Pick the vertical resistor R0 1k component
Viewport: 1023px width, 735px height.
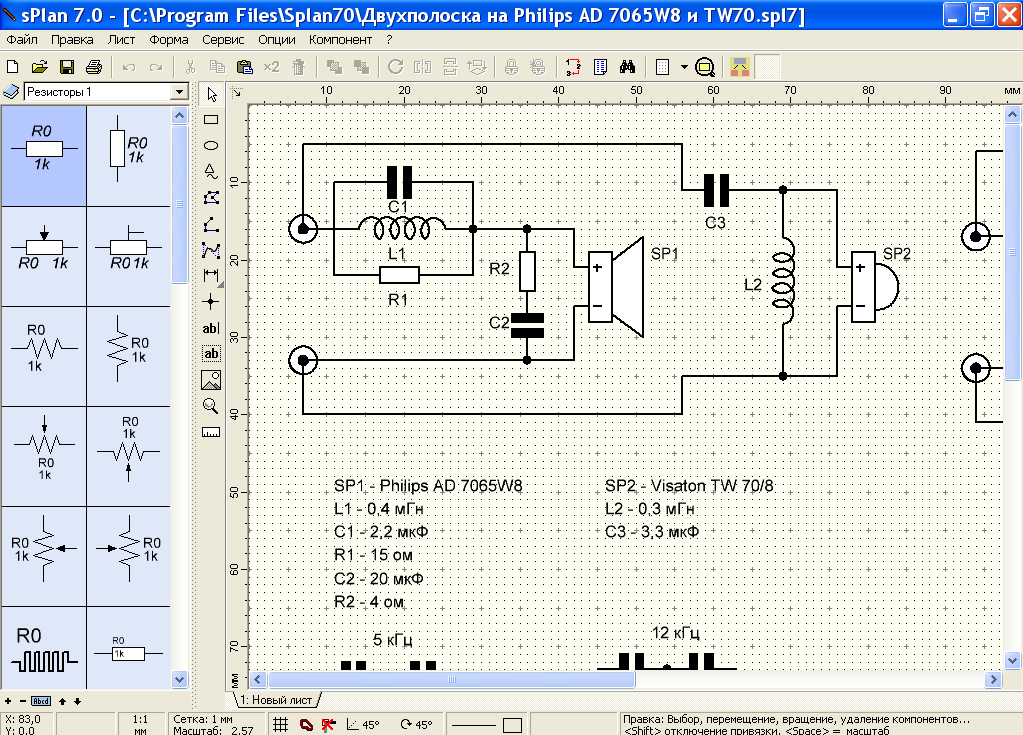[x=129, y=156]
